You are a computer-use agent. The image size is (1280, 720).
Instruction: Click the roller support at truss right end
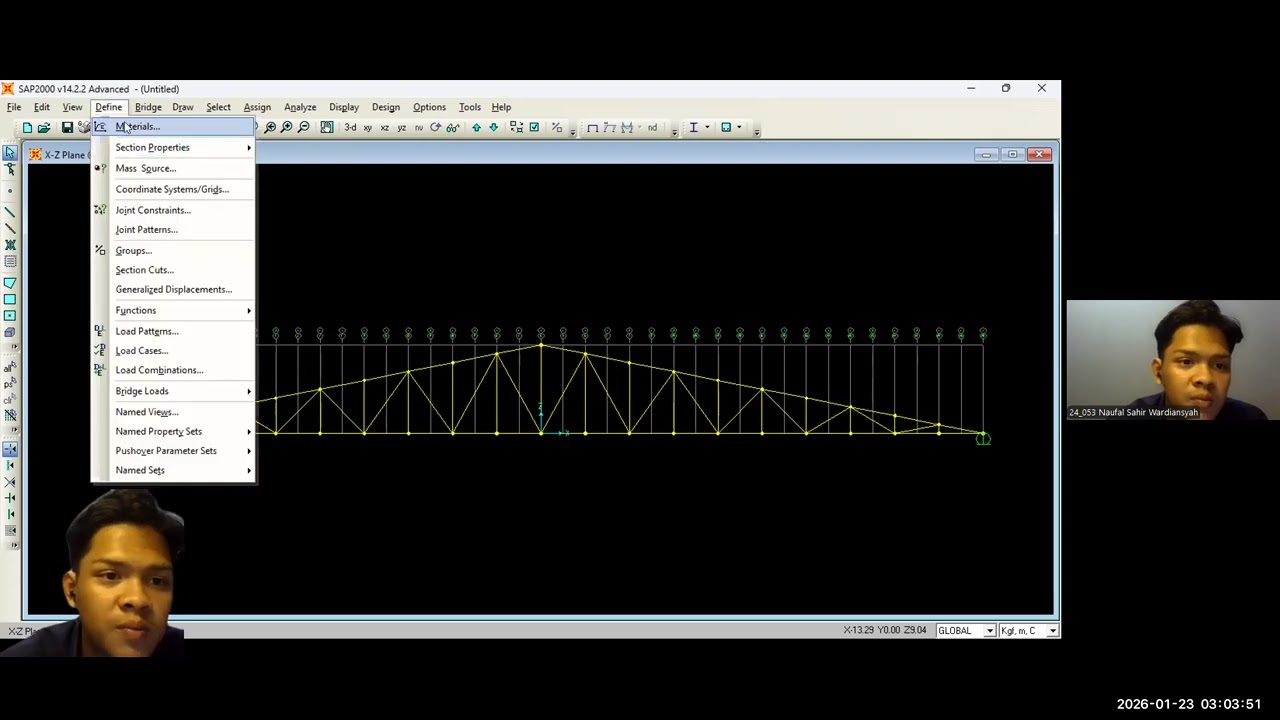coord(983,438)
